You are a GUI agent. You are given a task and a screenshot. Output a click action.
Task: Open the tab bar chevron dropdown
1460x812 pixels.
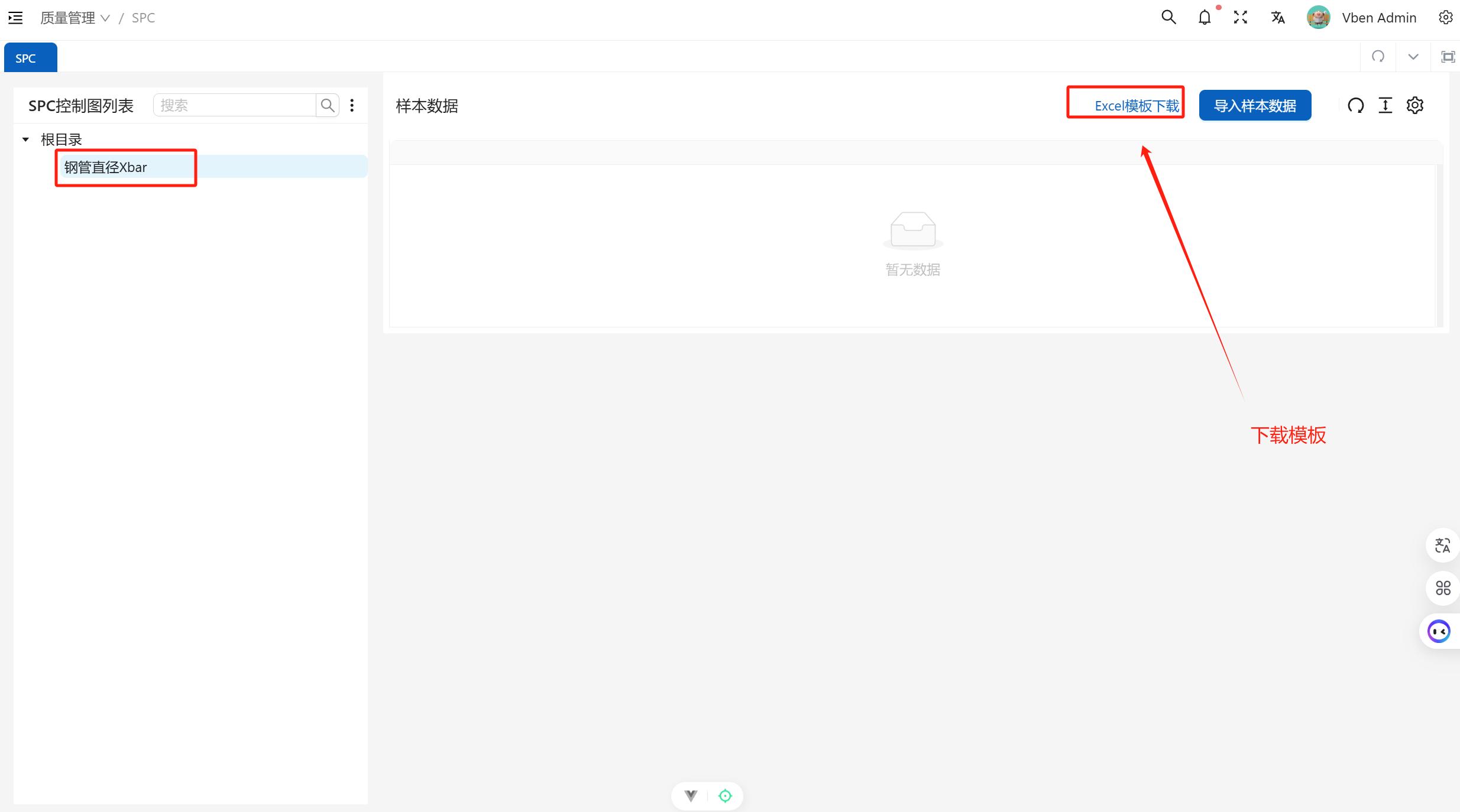pos(1413,57)
